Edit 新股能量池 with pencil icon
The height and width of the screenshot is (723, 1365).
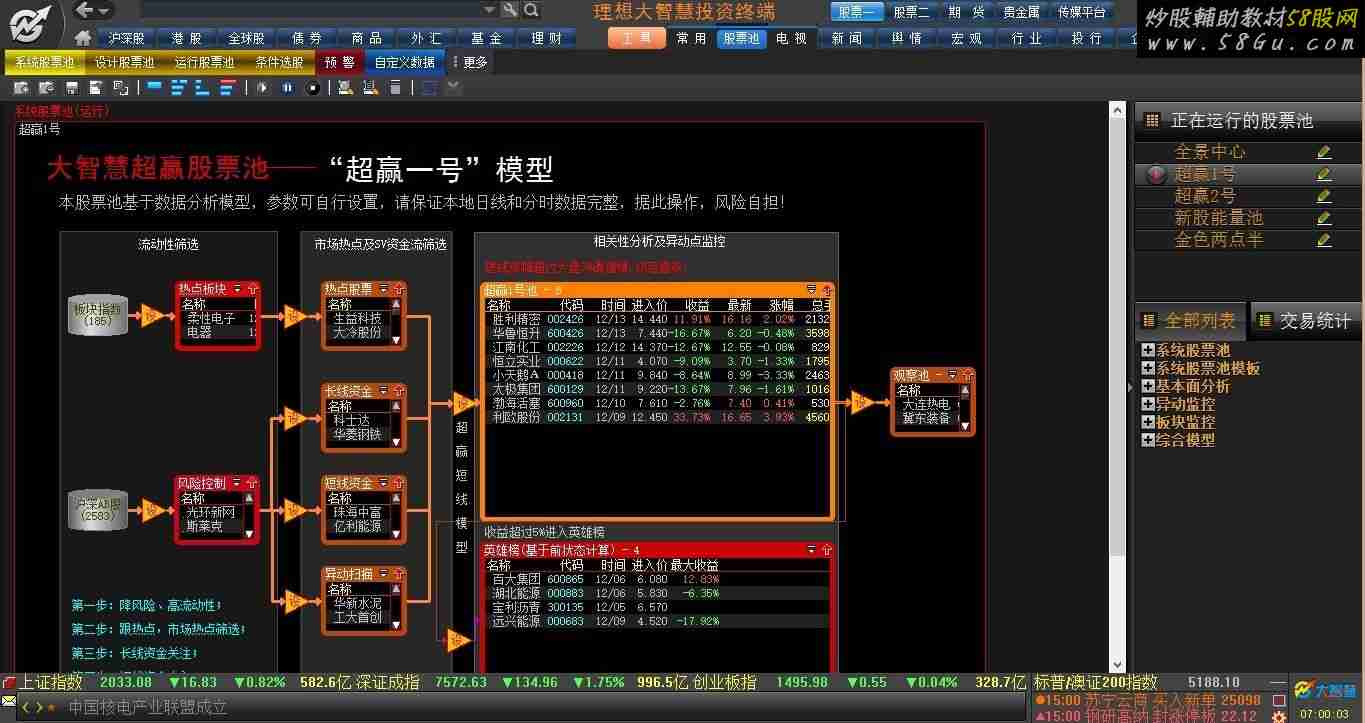[1324, 218]
